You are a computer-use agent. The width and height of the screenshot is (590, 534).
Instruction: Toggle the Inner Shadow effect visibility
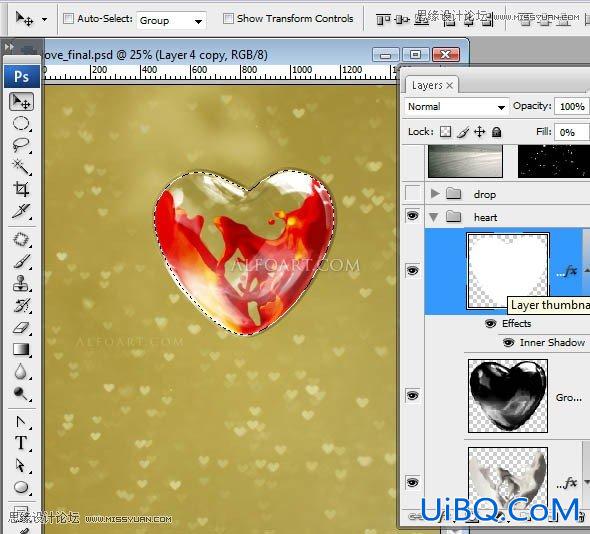point(509,342)
